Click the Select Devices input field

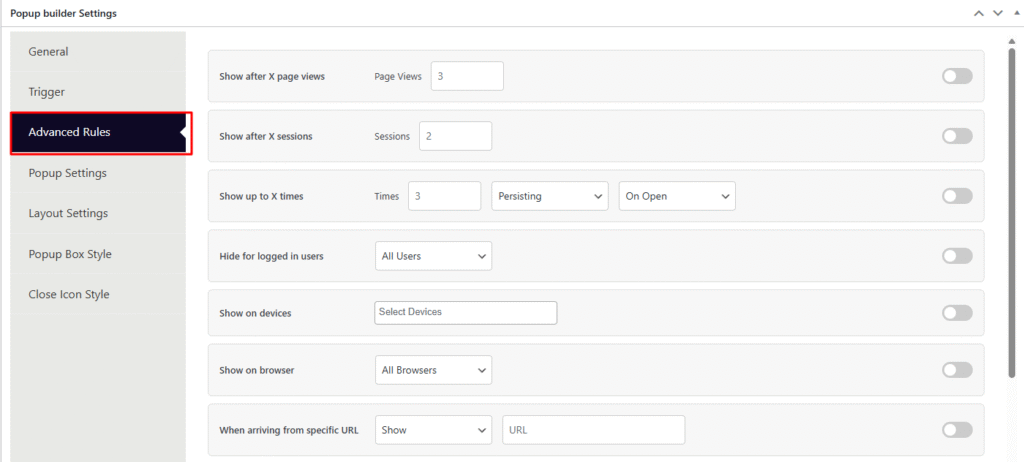465,313
